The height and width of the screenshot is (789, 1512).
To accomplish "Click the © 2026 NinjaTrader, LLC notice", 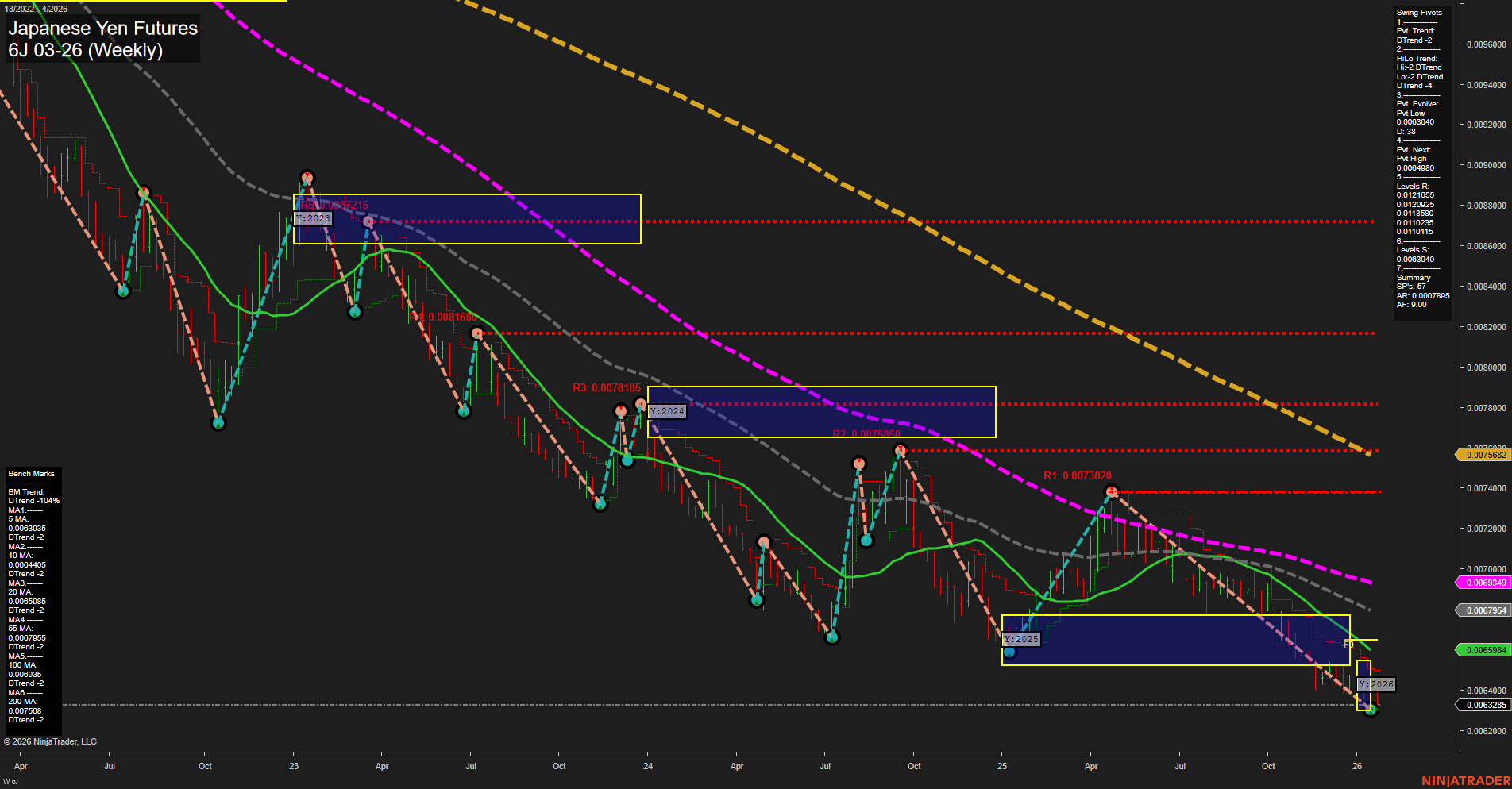I will pyautogui.click(x=52, y=741).
